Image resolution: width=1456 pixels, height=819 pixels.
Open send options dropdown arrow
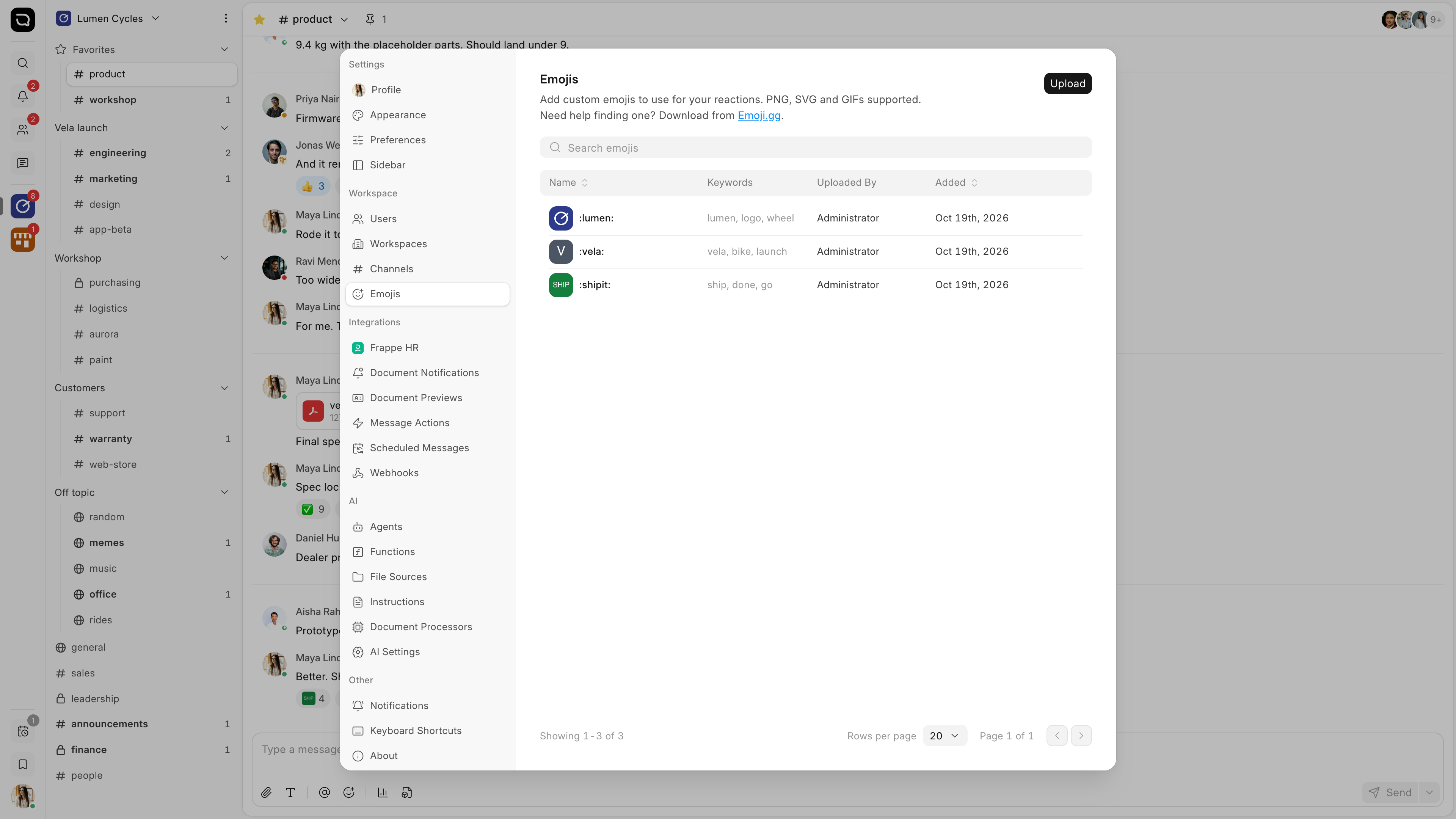1429,792
